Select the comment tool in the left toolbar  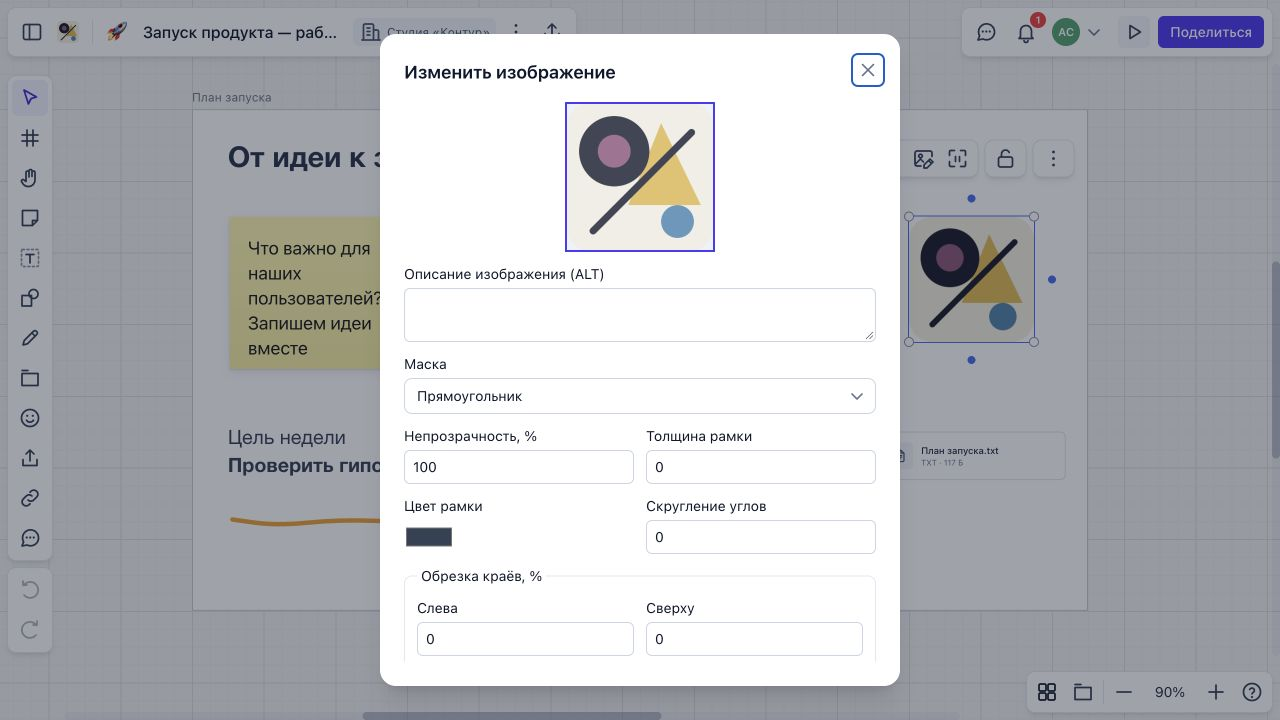click(30, 538)
